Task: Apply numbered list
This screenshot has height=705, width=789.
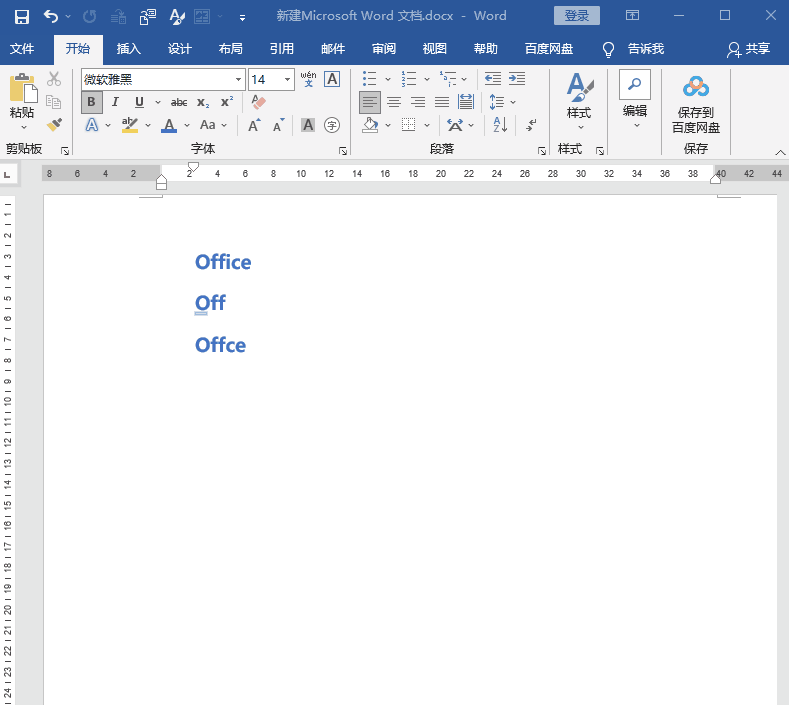Action: point(409,79)
